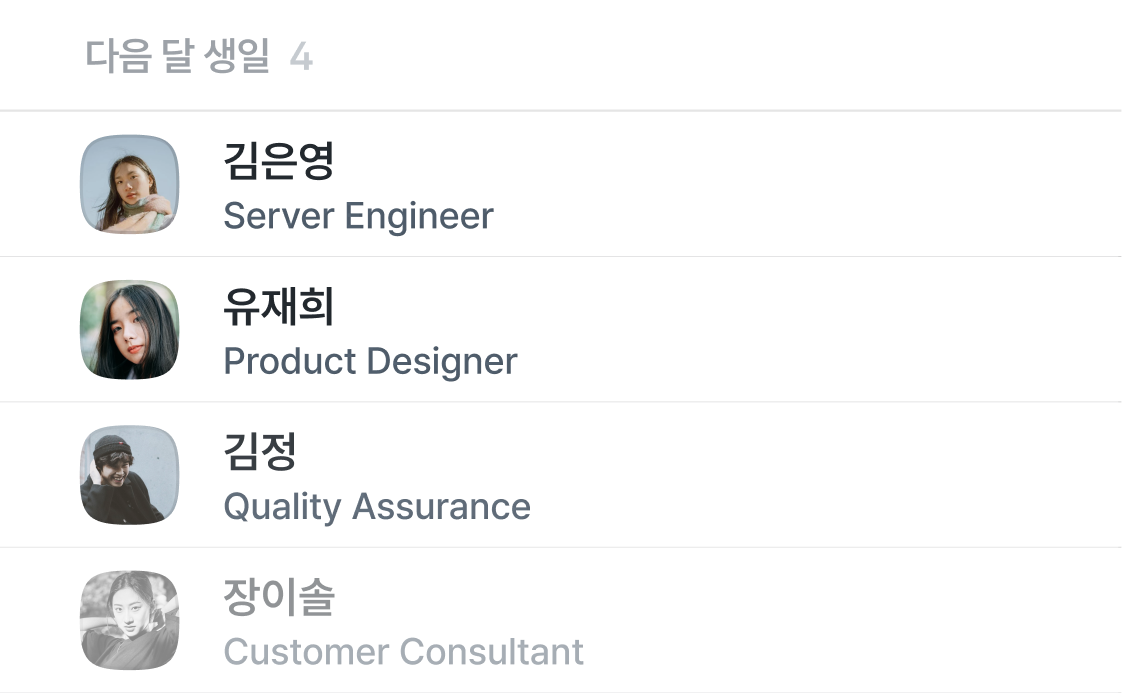Click the Quality Assurance job title
This screenshot has height=694, width=1122.
pyautogui.click(x=376, y=507)
